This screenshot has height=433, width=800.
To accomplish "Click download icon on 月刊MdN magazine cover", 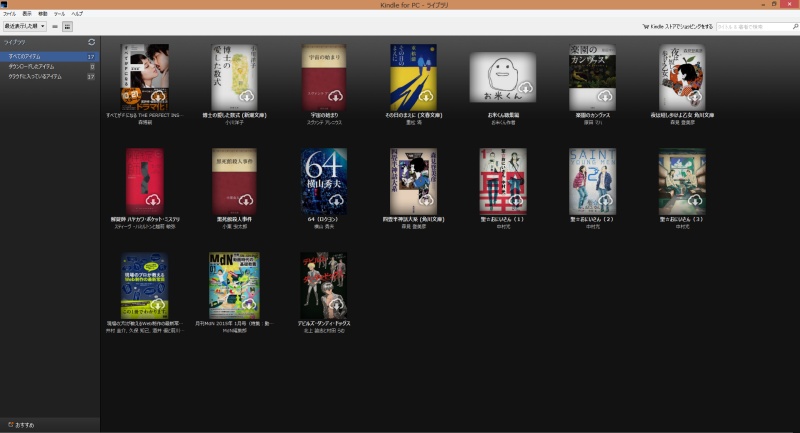I will 247,304.
